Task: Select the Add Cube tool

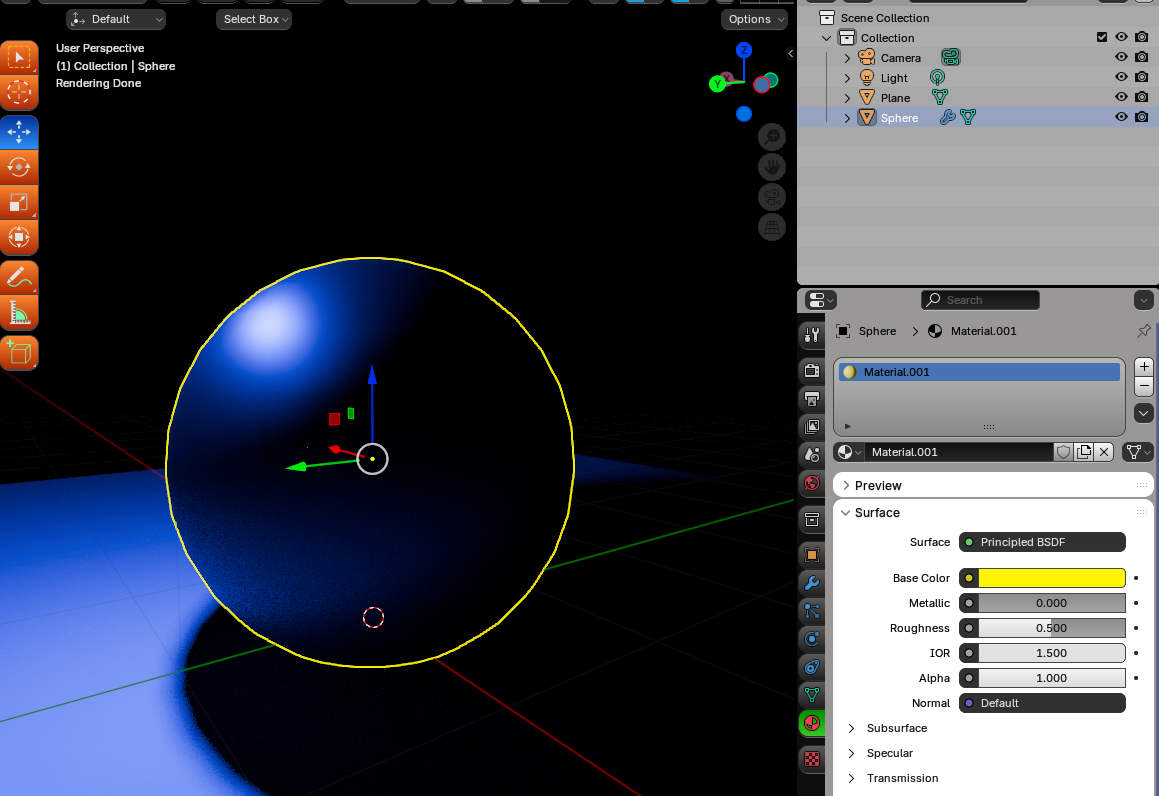Action: coord(19,352)
